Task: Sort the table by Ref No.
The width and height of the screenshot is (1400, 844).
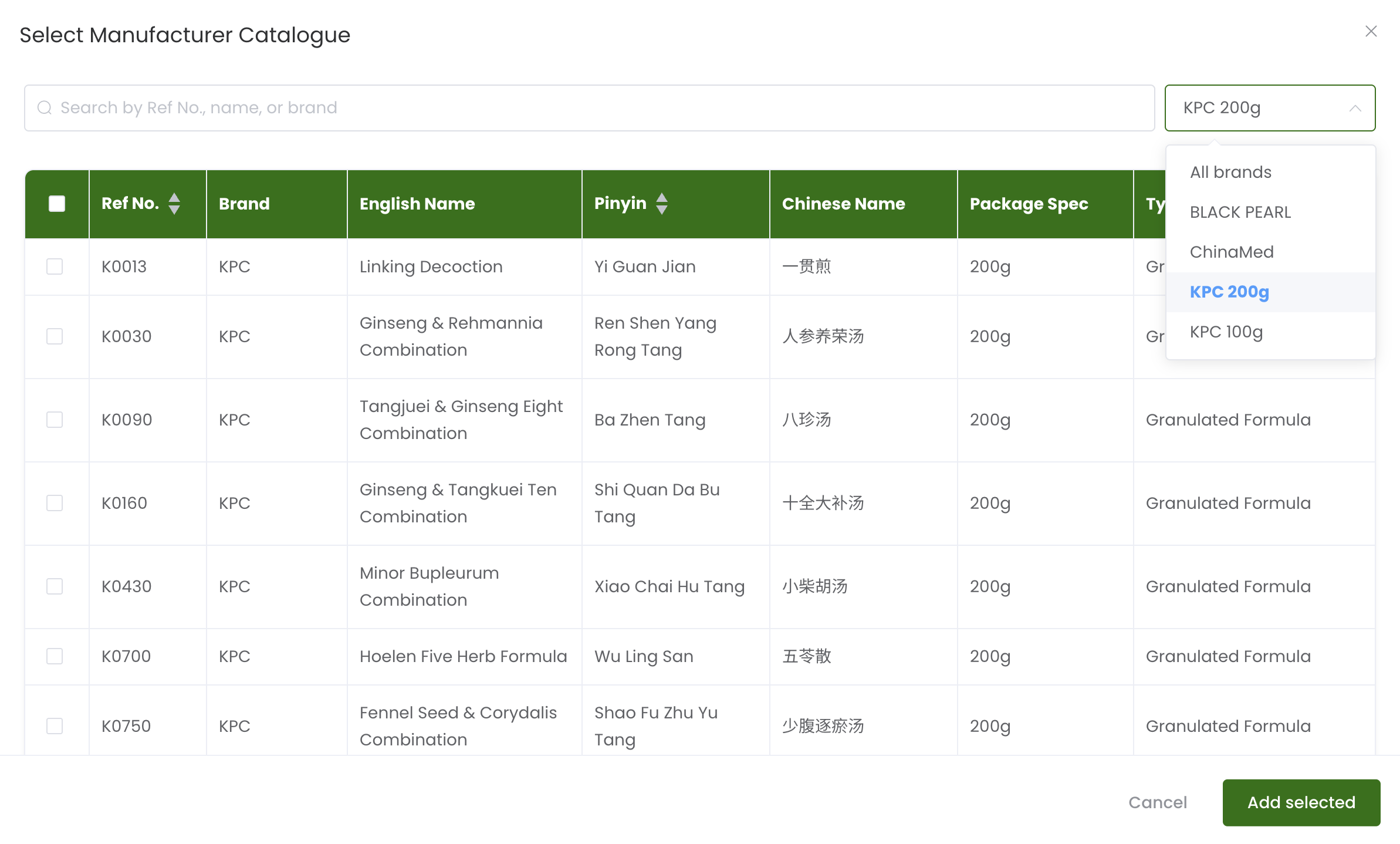Action: click(x=175, y=204)
